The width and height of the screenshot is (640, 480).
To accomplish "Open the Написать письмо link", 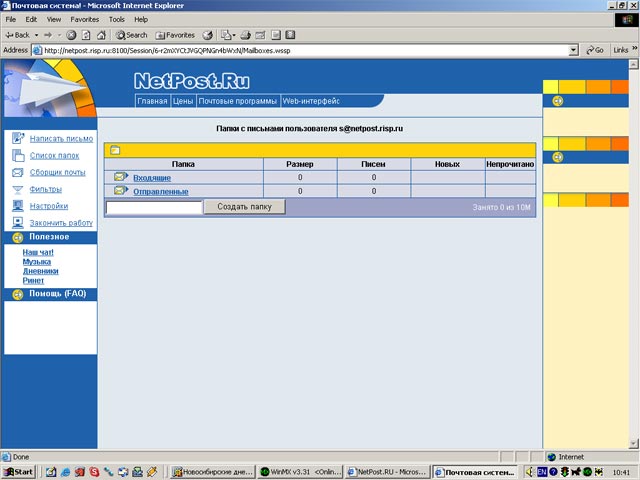I will click(61, 139).
